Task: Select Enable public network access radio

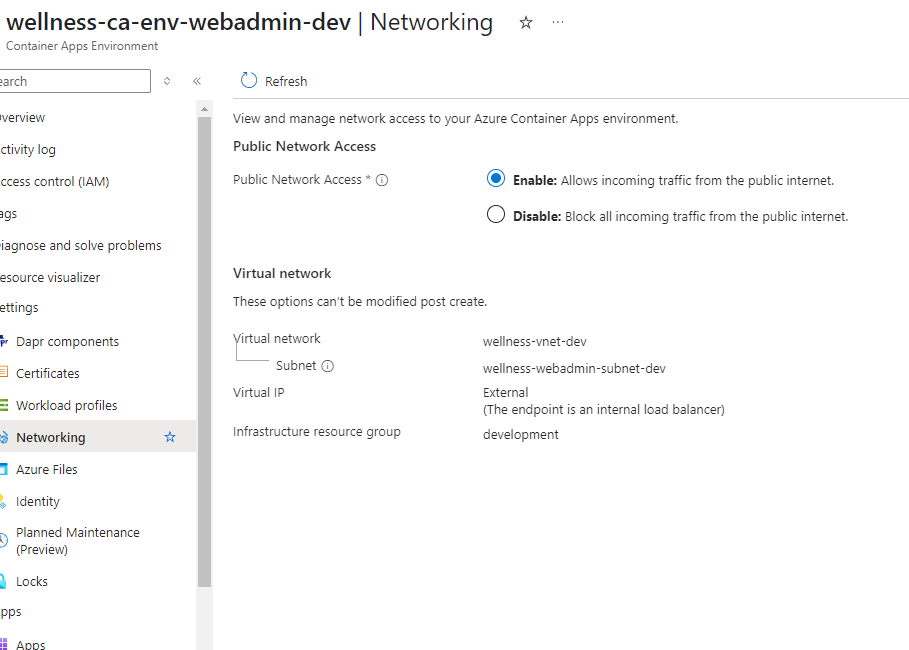Action: point(496,179)
